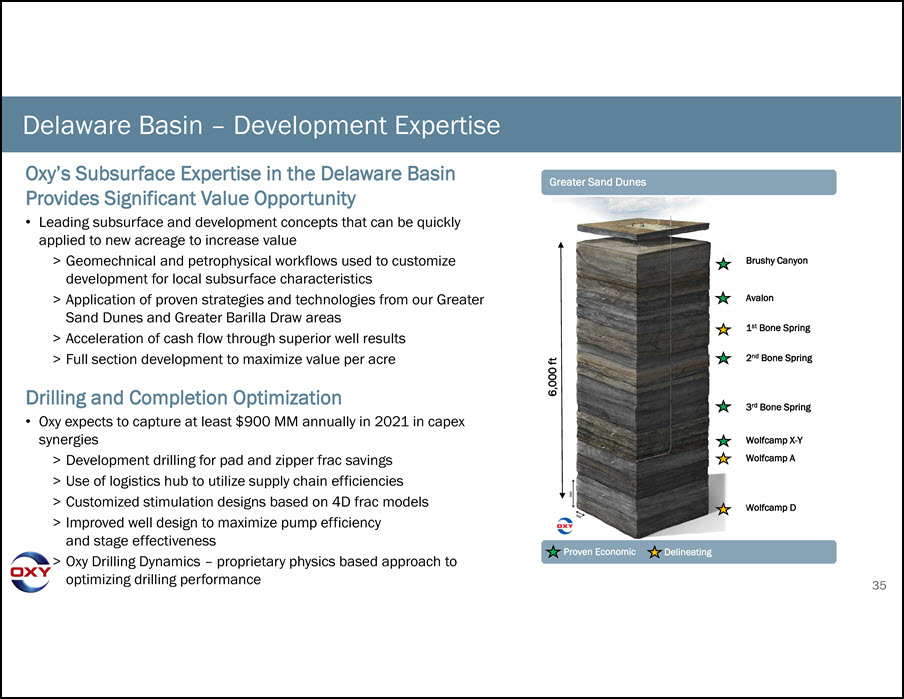Click the Delineating legend star

tap(655, 552)
